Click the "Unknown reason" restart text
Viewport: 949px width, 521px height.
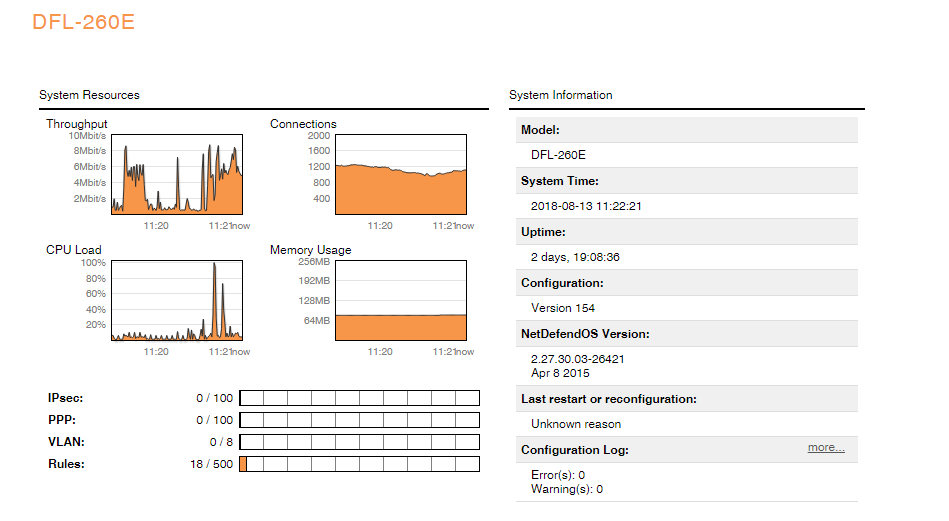[x=576, y=424]
